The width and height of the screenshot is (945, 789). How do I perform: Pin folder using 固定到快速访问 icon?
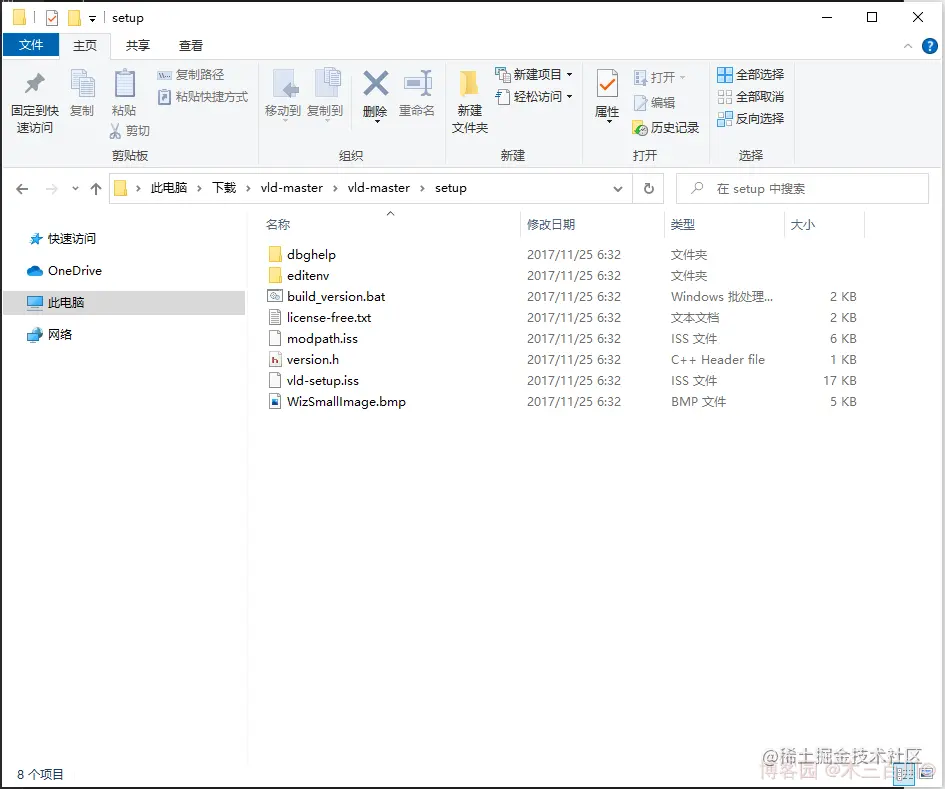click(35, 95)
